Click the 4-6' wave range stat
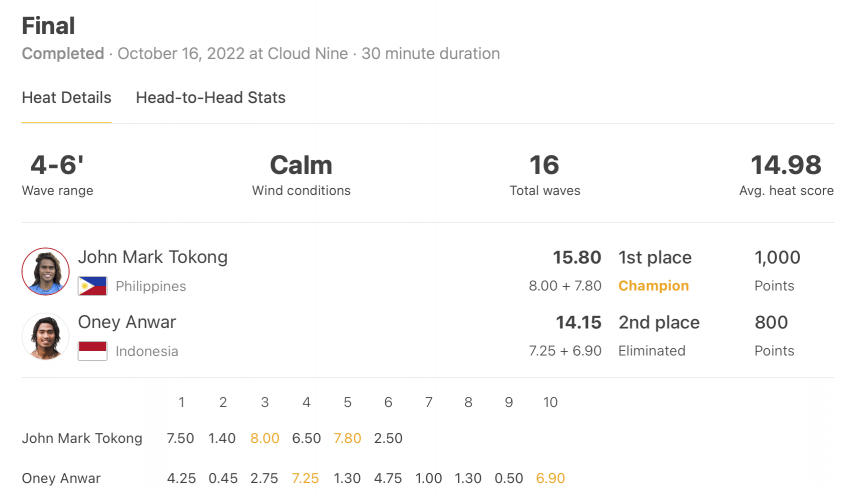 point(57,175)
